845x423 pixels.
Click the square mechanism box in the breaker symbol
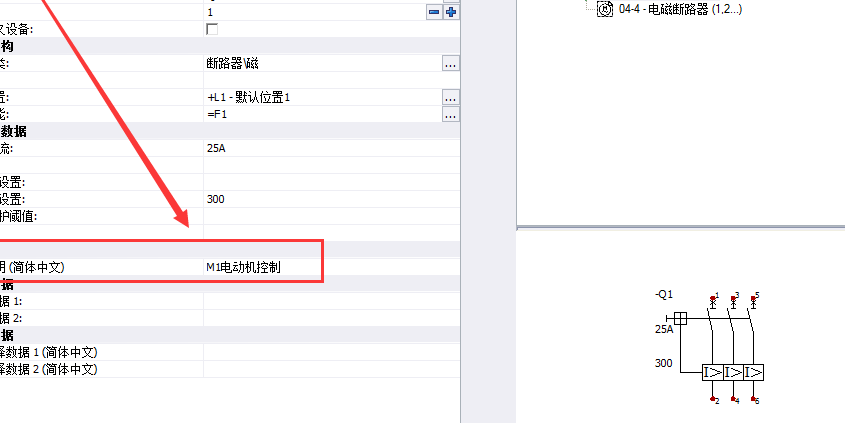click(681, 318)
